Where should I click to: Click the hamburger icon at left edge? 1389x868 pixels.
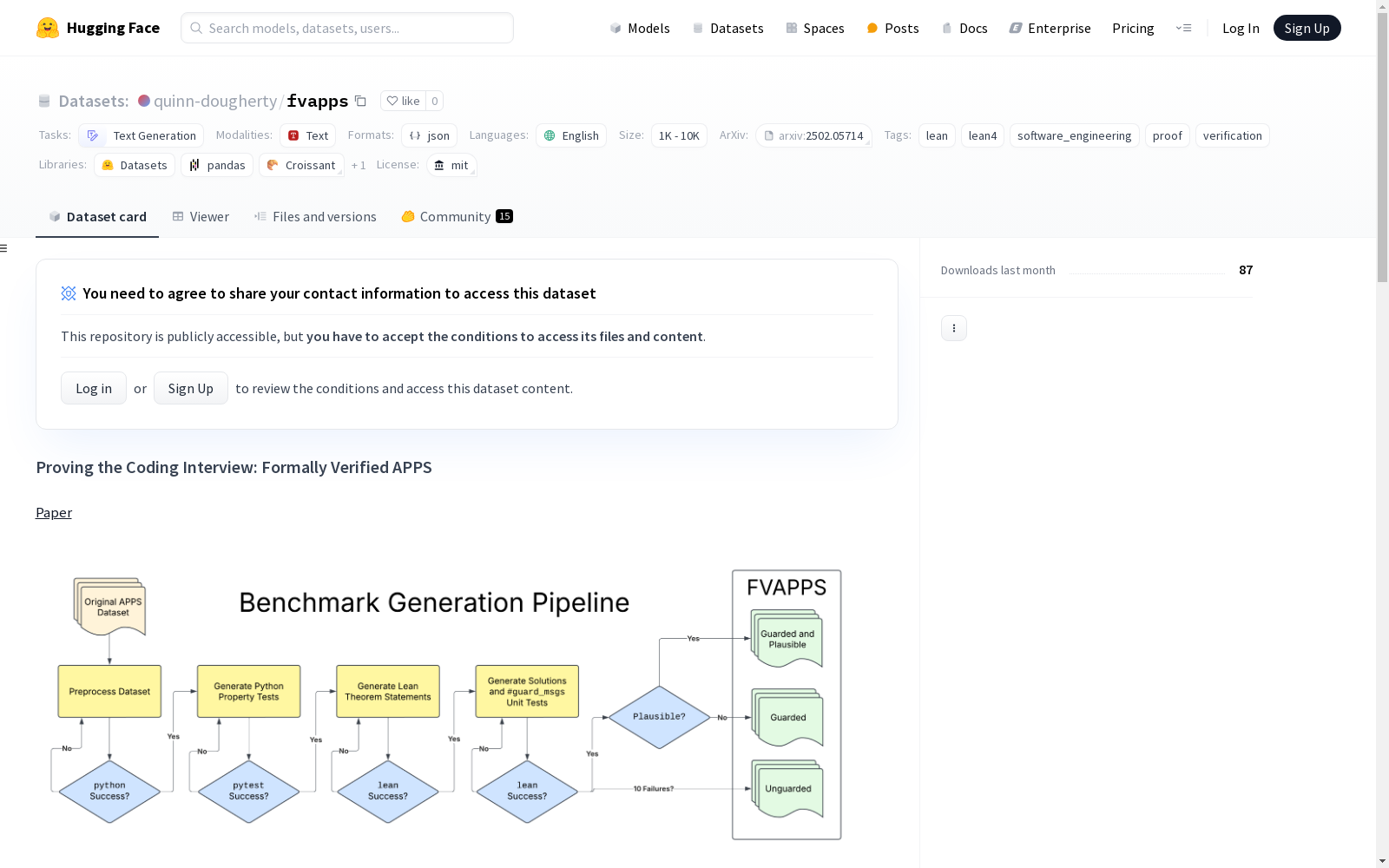(4, 248)
